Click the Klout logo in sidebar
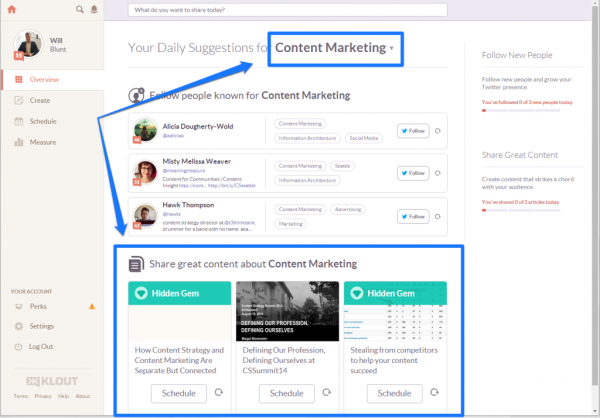Screen dimensions: 600x418 click(x=52, y=381)
